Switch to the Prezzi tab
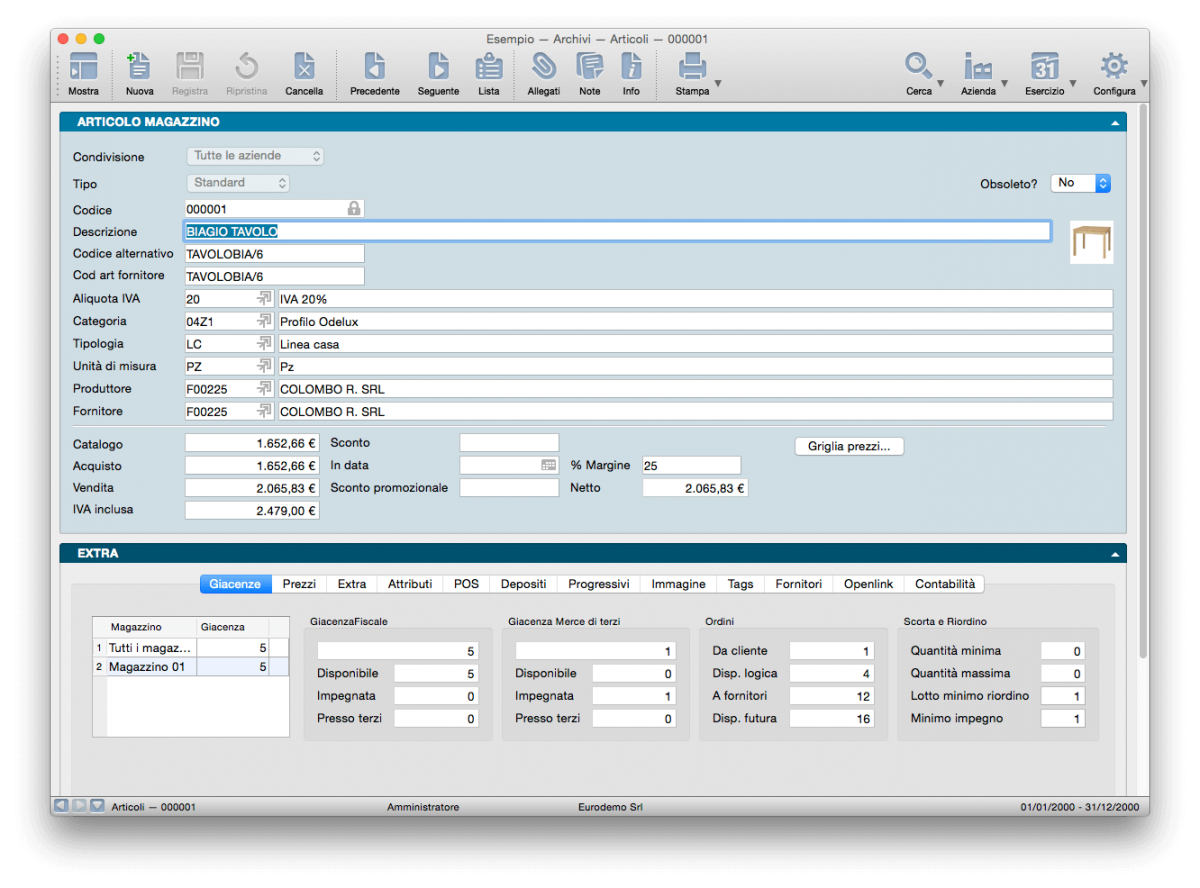This screenshot has width=1200, height=888. point(299,584)
